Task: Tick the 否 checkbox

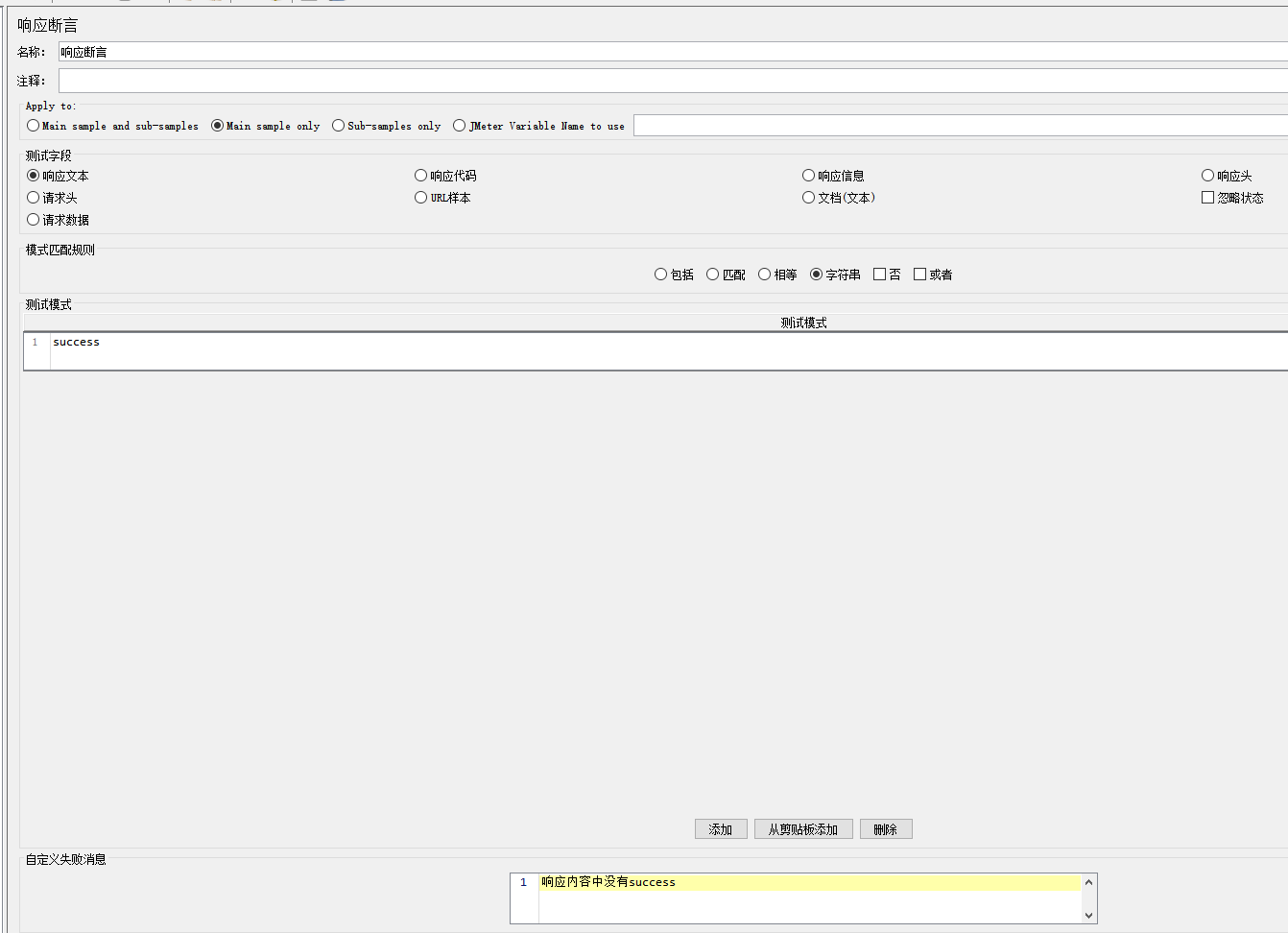Action: coord(880,275)
